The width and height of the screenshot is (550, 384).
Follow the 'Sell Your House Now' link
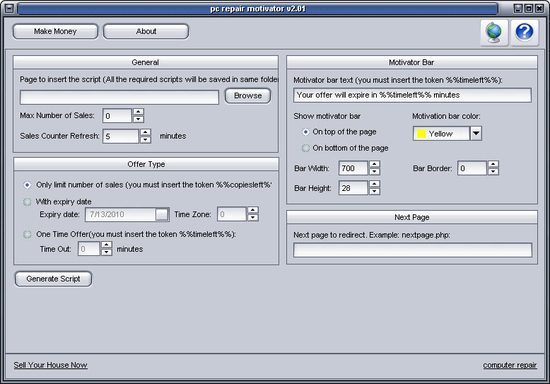[x=51, y=365]
